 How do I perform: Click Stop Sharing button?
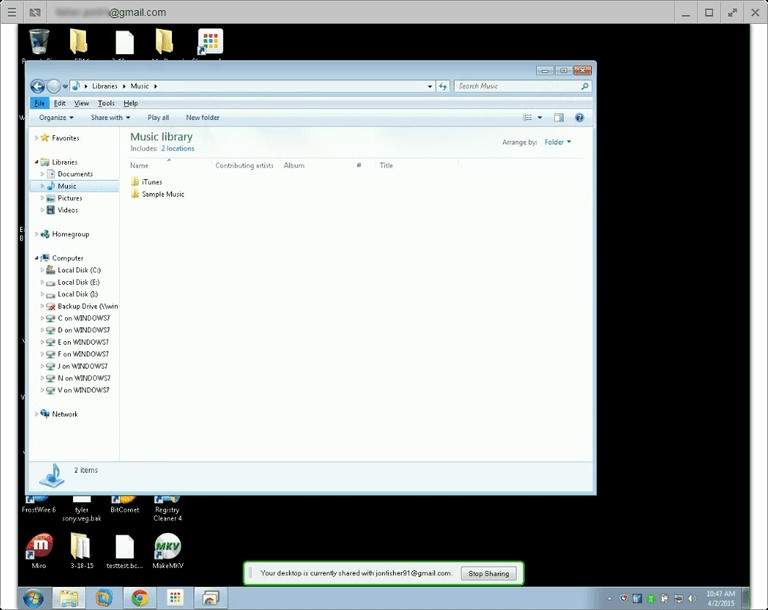[489, 574]
